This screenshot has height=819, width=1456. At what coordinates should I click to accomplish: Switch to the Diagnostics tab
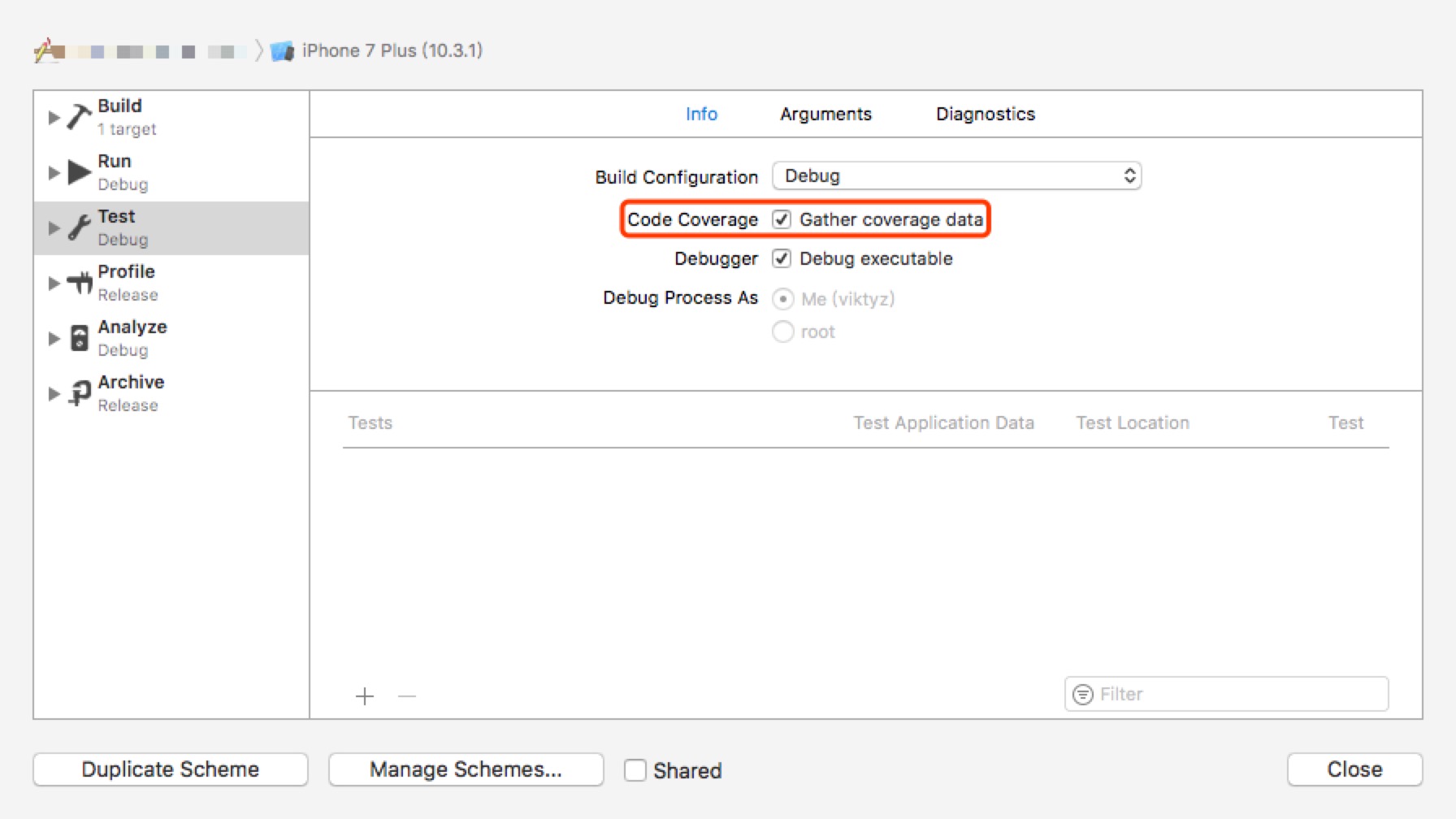(986, 114)
